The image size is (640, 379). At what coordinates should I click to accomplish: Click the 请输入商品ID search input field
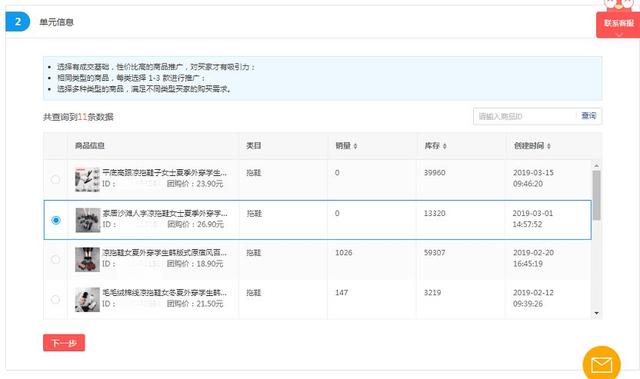525,116
